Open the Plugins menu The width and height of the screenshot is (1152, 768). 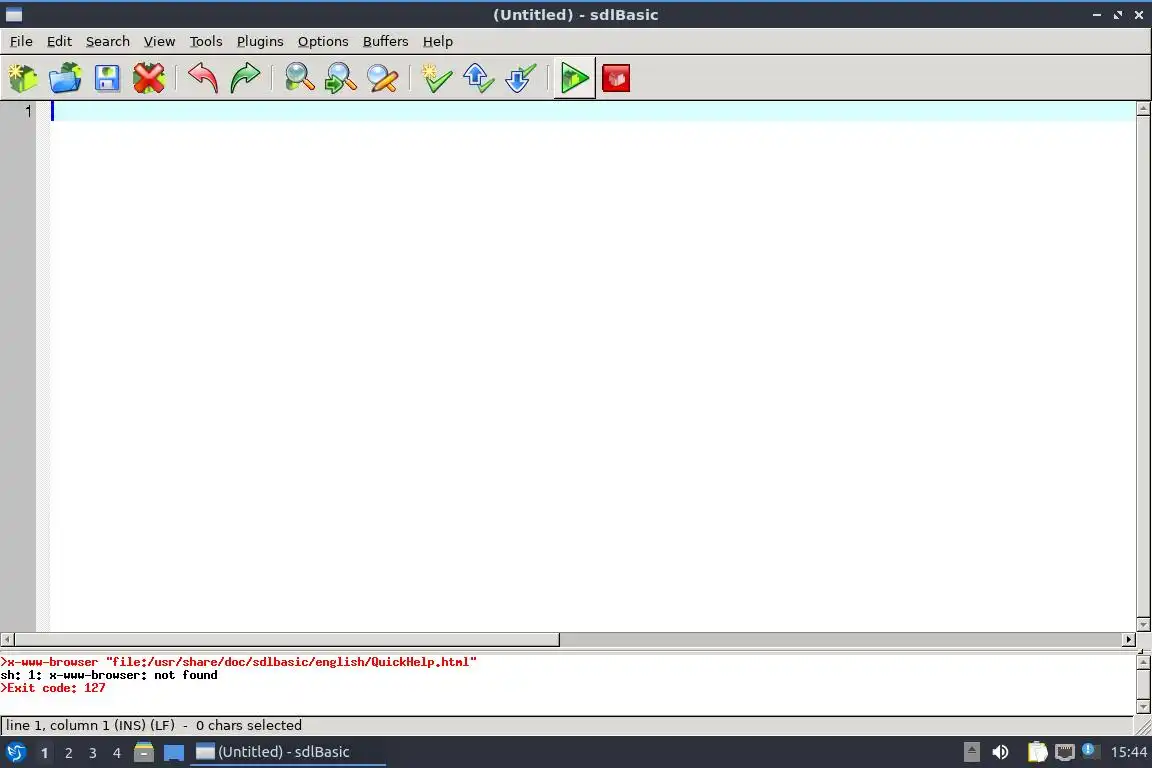tap(259, 41)
